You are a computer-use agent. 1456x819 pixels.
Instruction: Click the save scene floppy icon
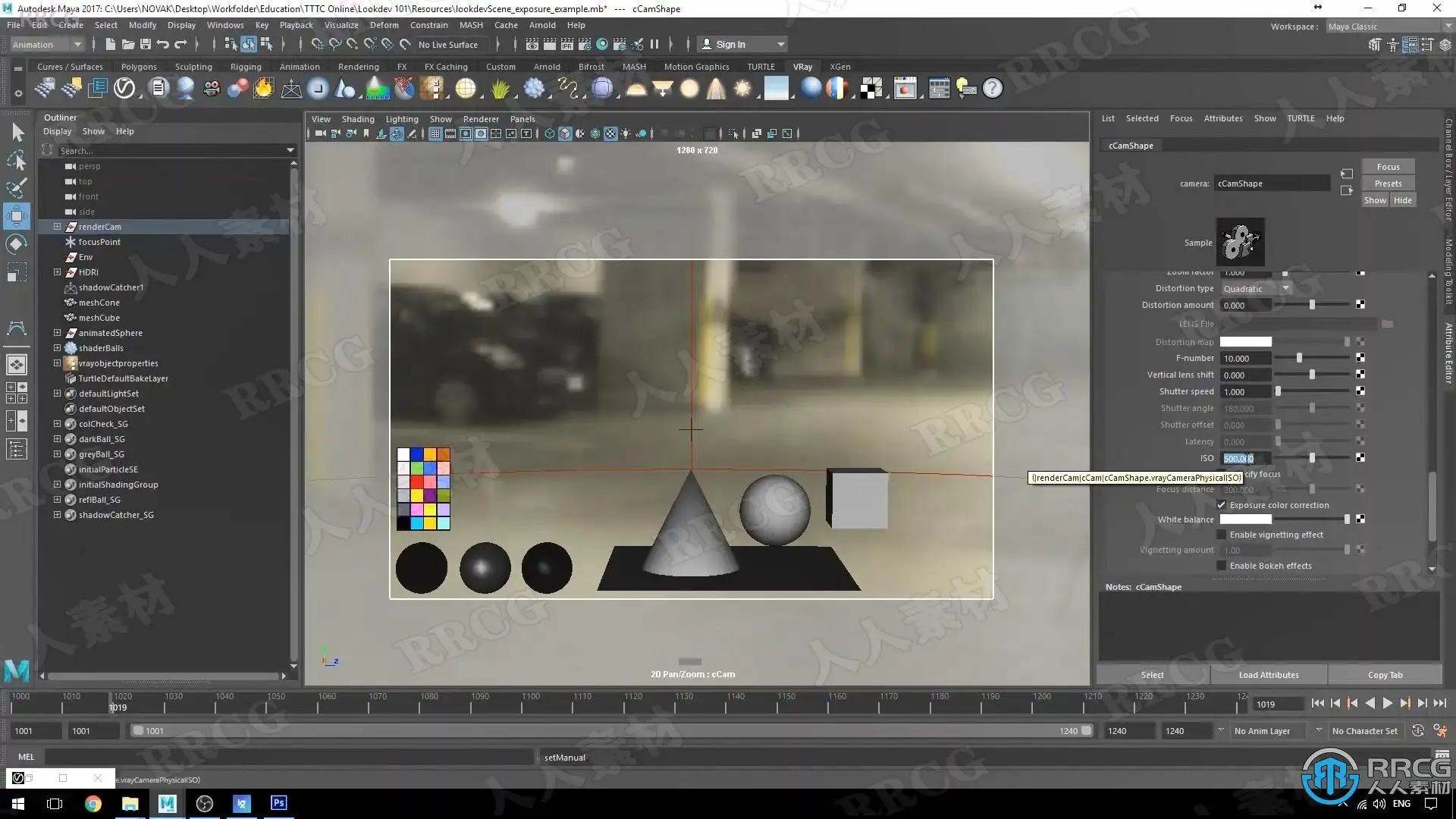tap(146, 45)
